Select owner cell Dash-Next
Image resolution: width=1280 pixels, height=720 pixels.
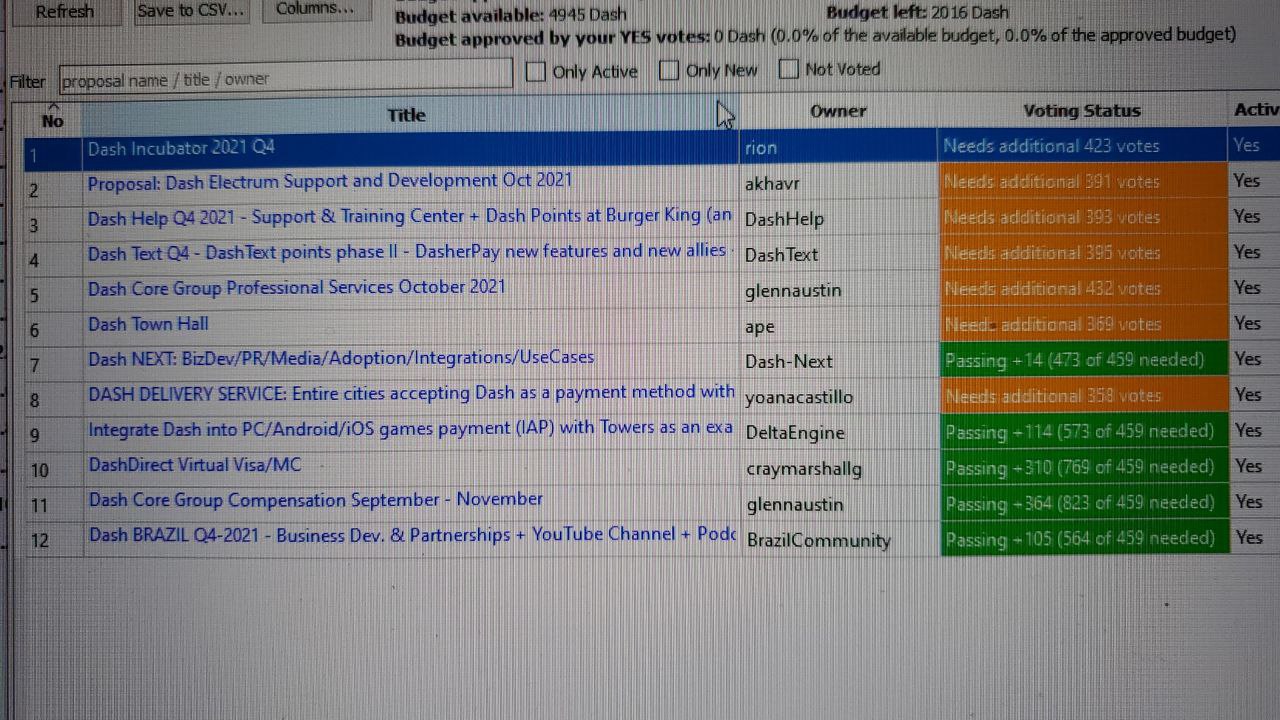838,361
